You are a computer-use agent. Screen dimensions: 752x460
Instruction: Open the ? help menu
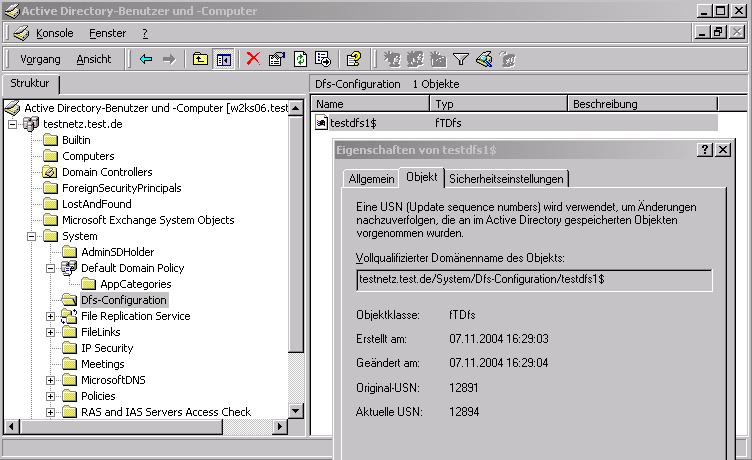[x=145, y=33]
